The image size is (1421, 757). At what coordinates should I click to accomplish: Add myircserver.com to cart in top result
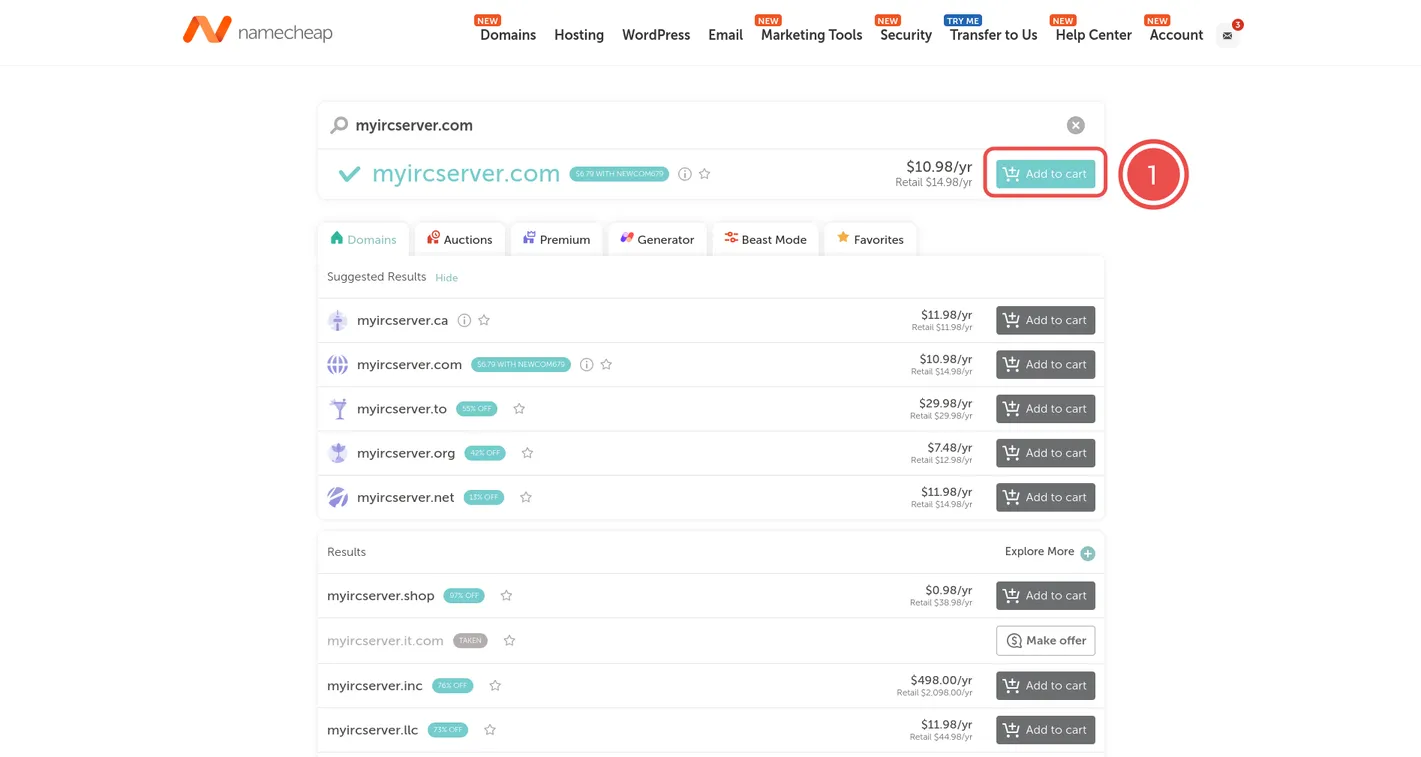point(1045,174)
